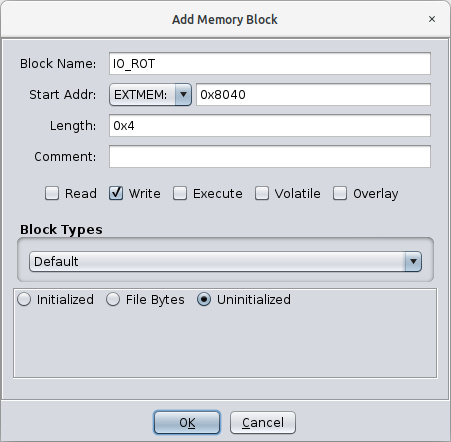Click the Cancel button
This screenshot has height=442, width=451.
[x=263, y=423]
